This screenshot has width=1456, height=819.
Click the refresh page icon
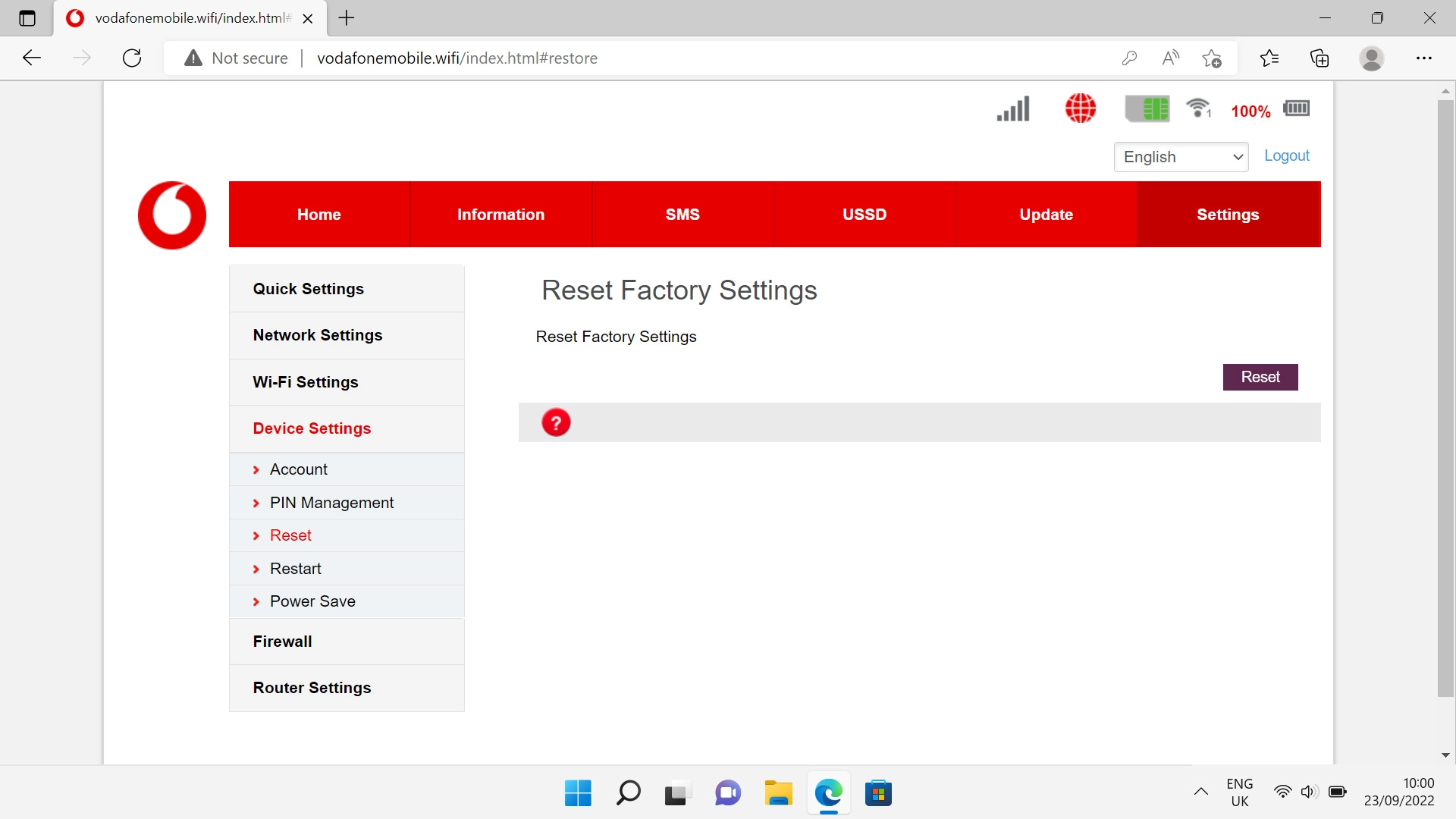pos(132,58)
